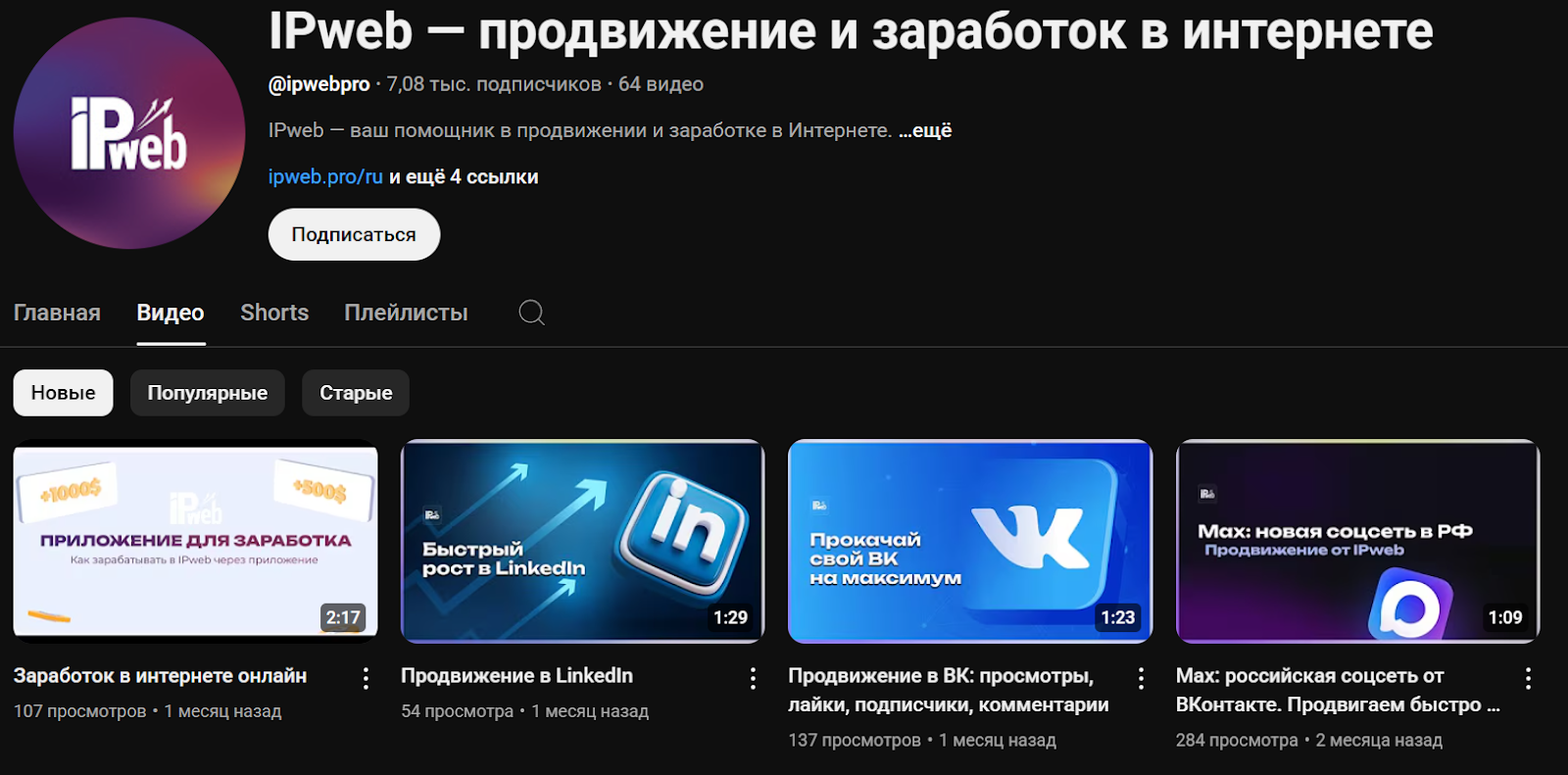Click the 137 просмотров video stats
Viewport: 1568px width, 775px height.
(855, 740)
